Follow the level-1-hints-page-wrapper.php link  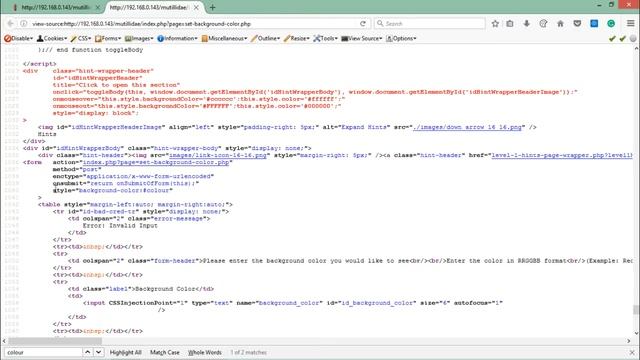[x=562, y=155]
